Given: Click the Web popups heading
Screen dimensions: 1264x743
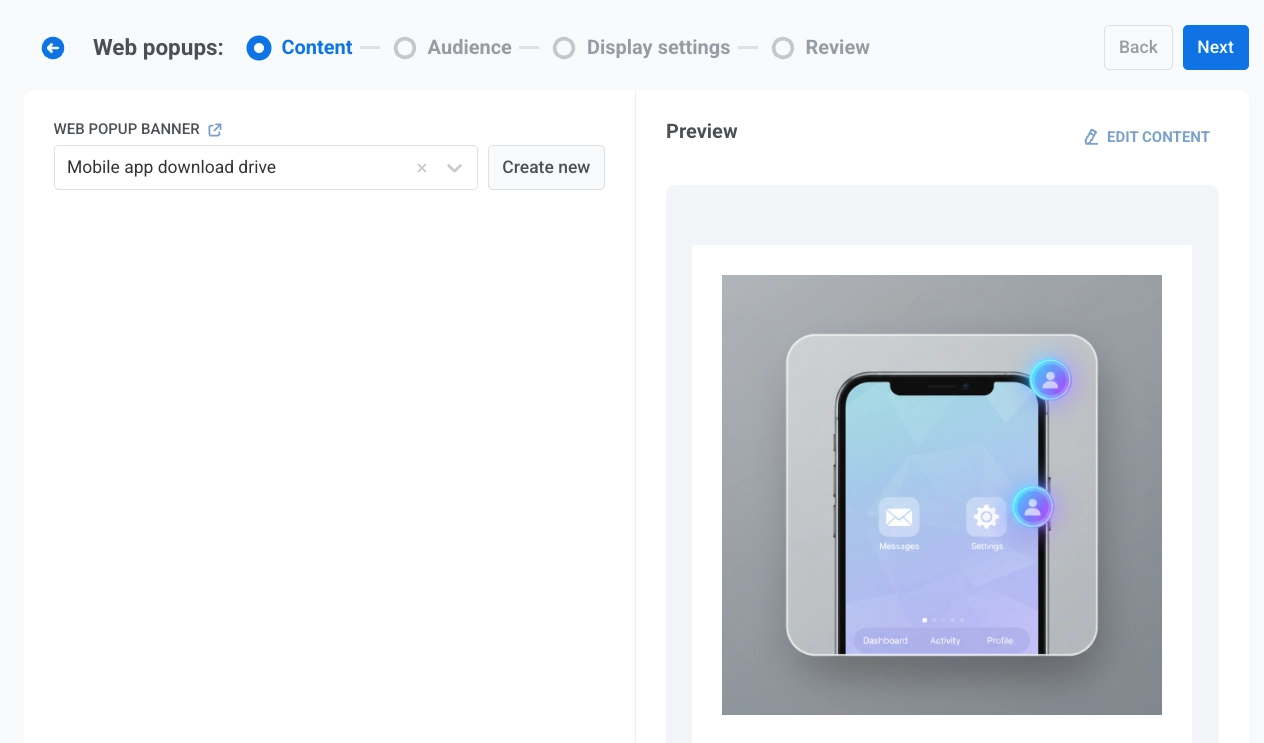Looking at the screenshot, I should pyautogui.click(x=158, y=47).
